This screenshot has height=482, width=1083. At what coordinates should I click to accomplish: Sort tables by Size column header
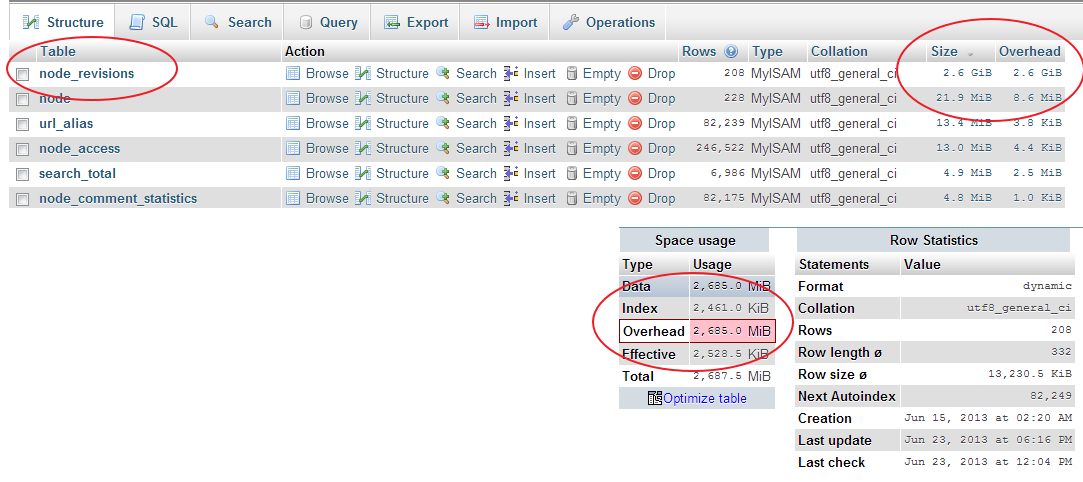coord(944,52)
